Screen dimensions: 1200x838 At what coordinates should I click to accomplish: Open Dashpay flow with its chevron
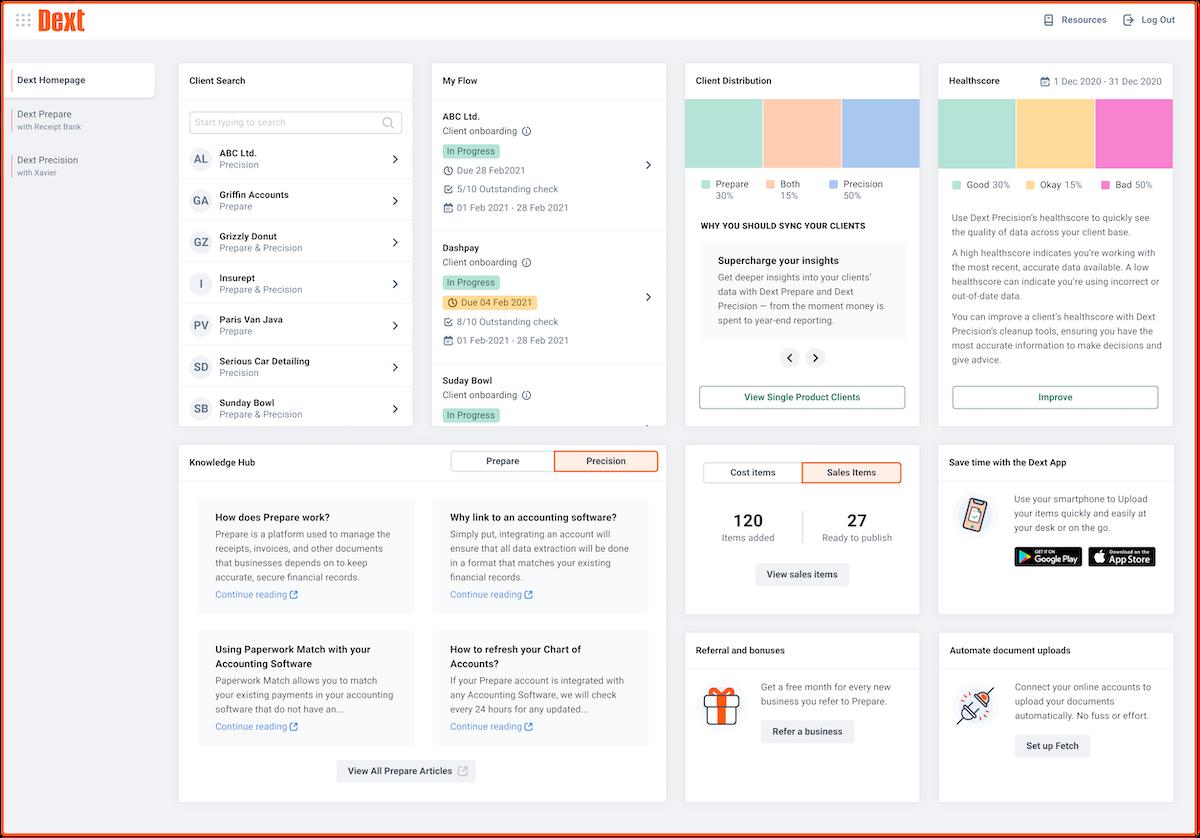648,297
